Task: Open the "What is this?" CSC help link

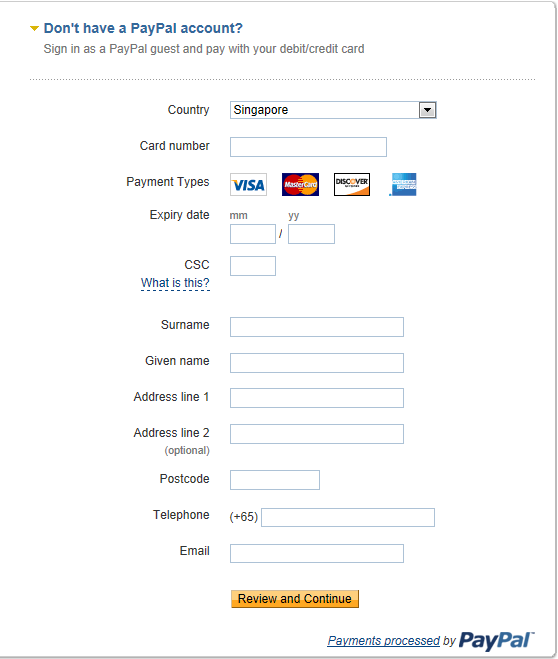Action: [x=175, y=283]
